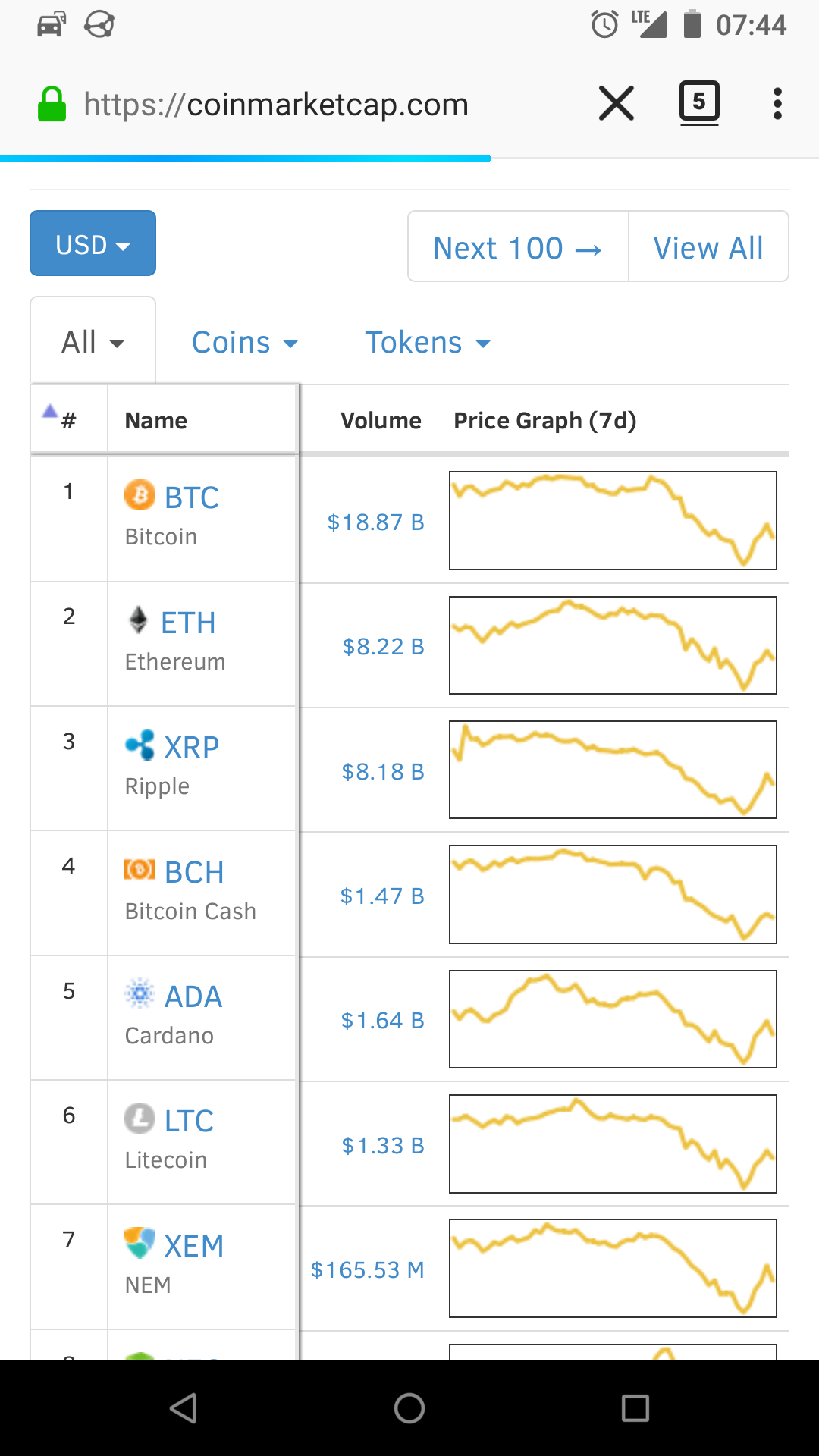Tap the Bitcoin Cash orange icon
Screen dimensions: 819x1456
tap(140, 869)
